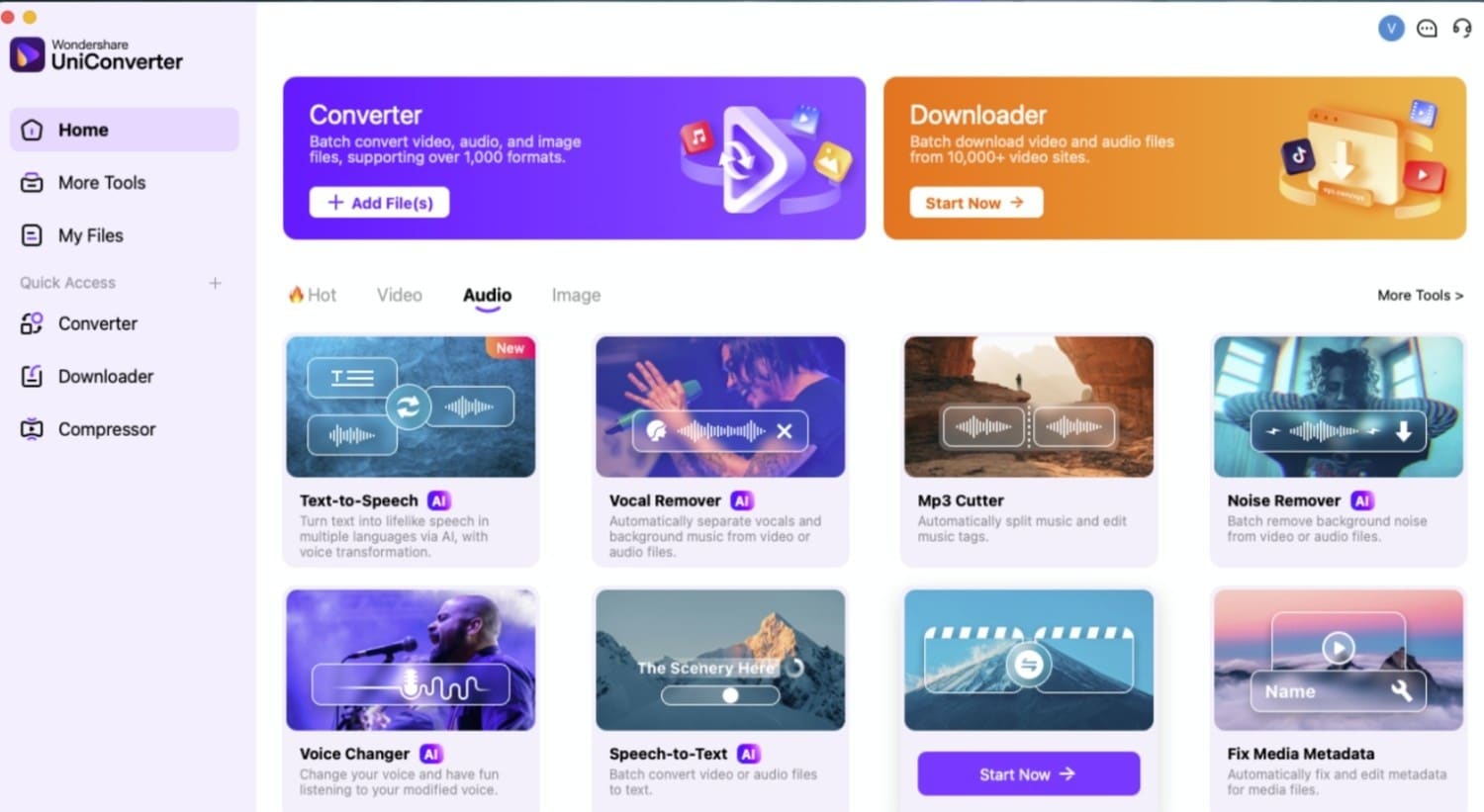This screenshot has width=1484, height=812.
Task: Click the user account avatar icon
Action: (x=1391, y=29)
